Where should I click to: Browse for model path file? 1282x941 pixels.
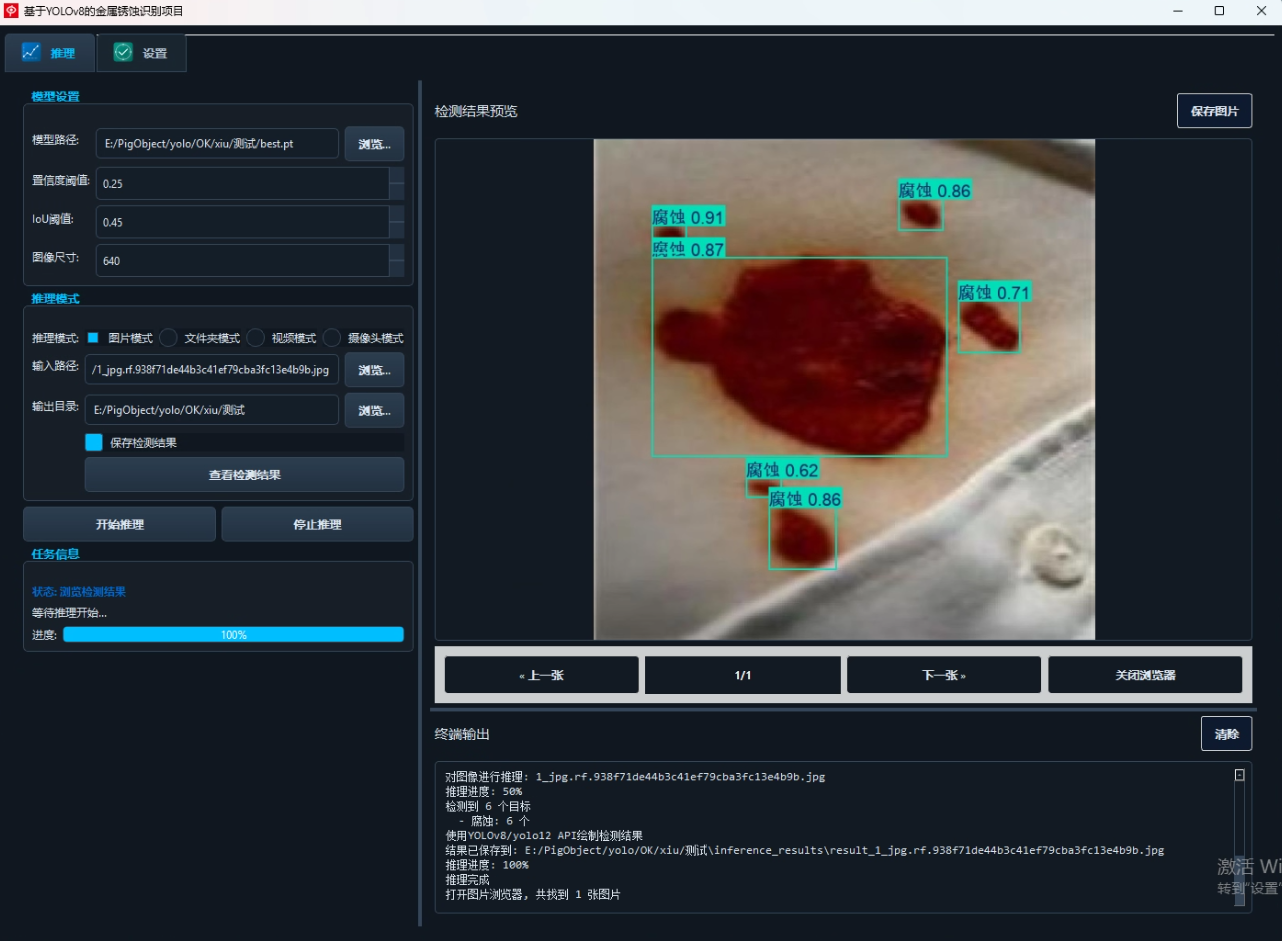pos(374,144)
